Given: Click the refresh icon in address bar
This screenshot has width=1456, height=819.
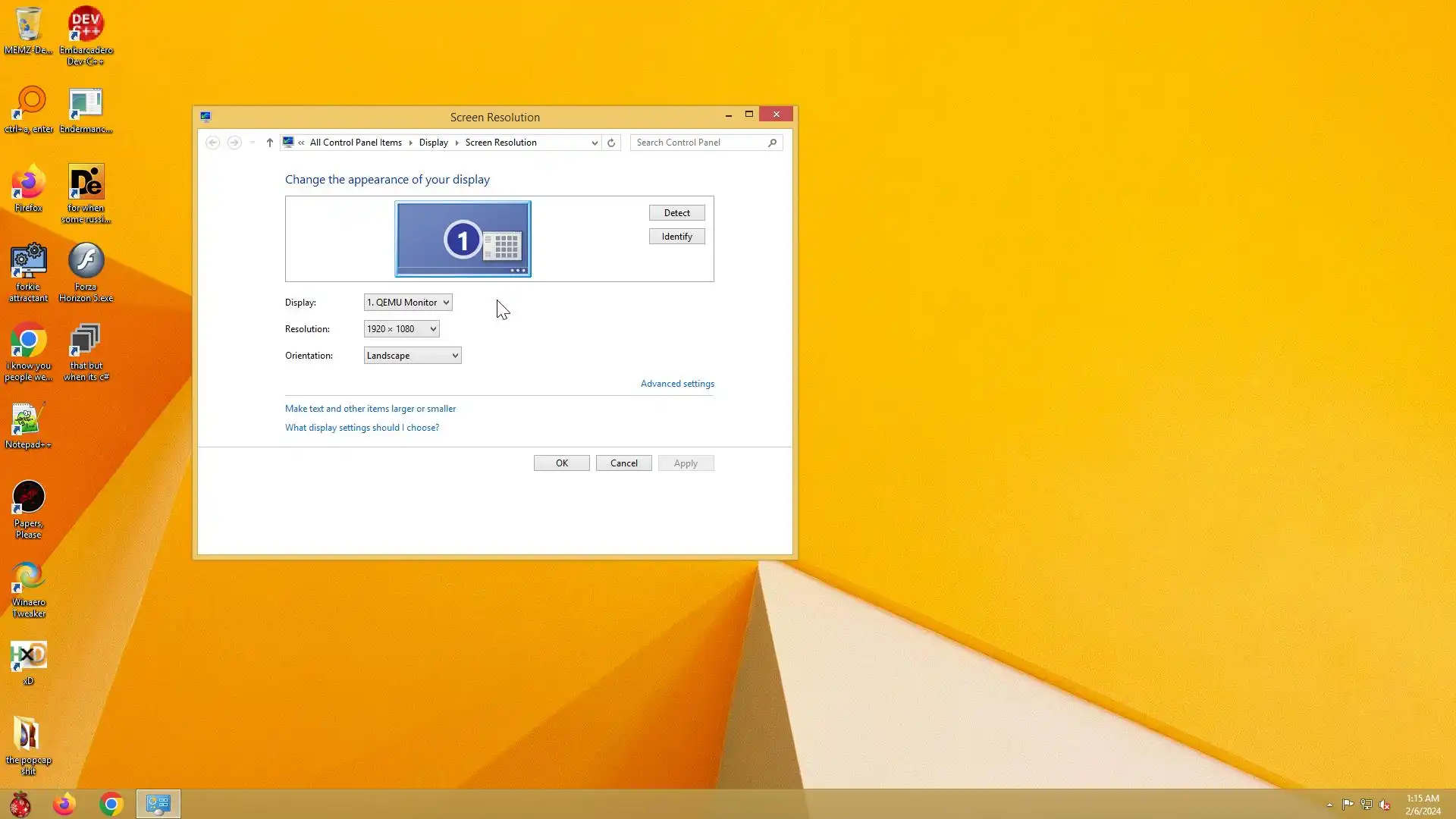Looking at the screenshot, I should [611, 143].
